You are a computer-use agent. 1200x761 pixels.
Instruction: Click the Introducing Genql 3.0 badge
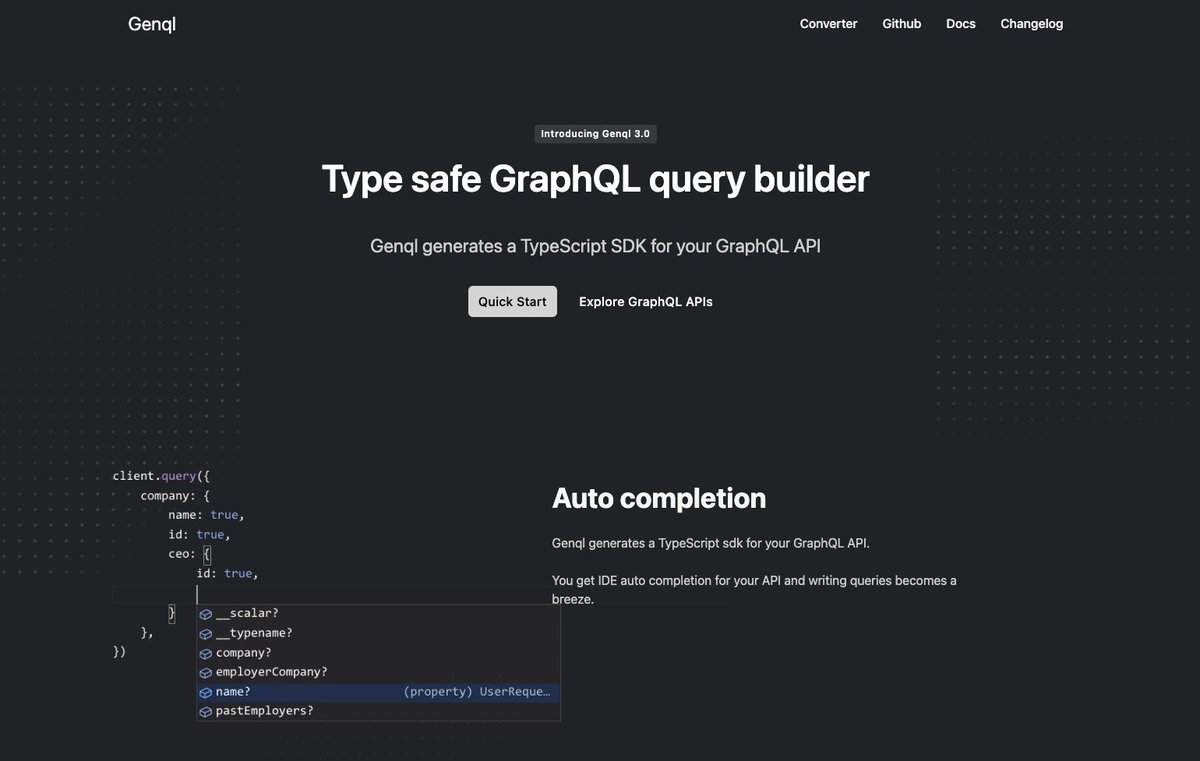coord(595,133)
